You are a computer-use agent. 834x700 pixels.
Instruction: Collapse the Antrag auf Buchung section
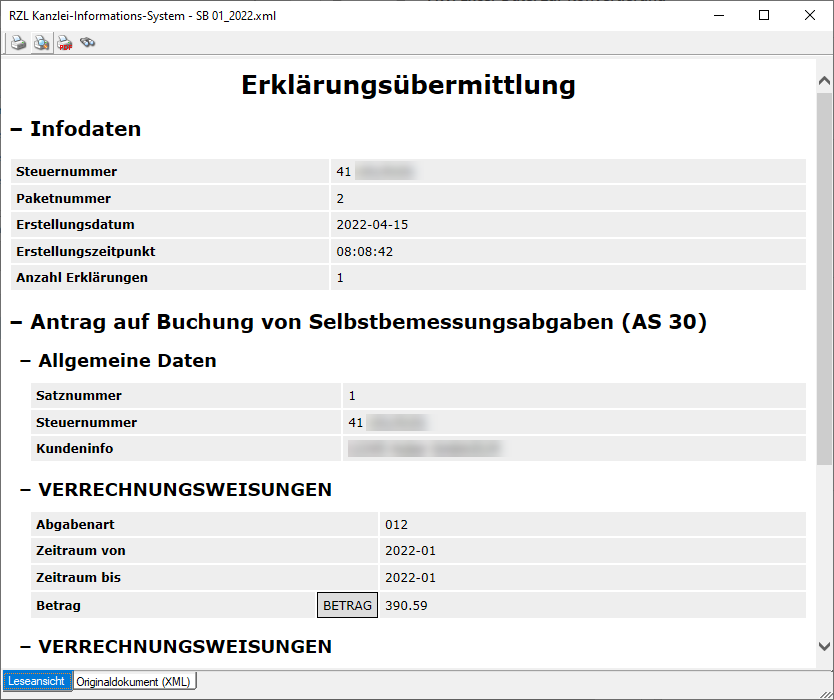pos(16,323)
